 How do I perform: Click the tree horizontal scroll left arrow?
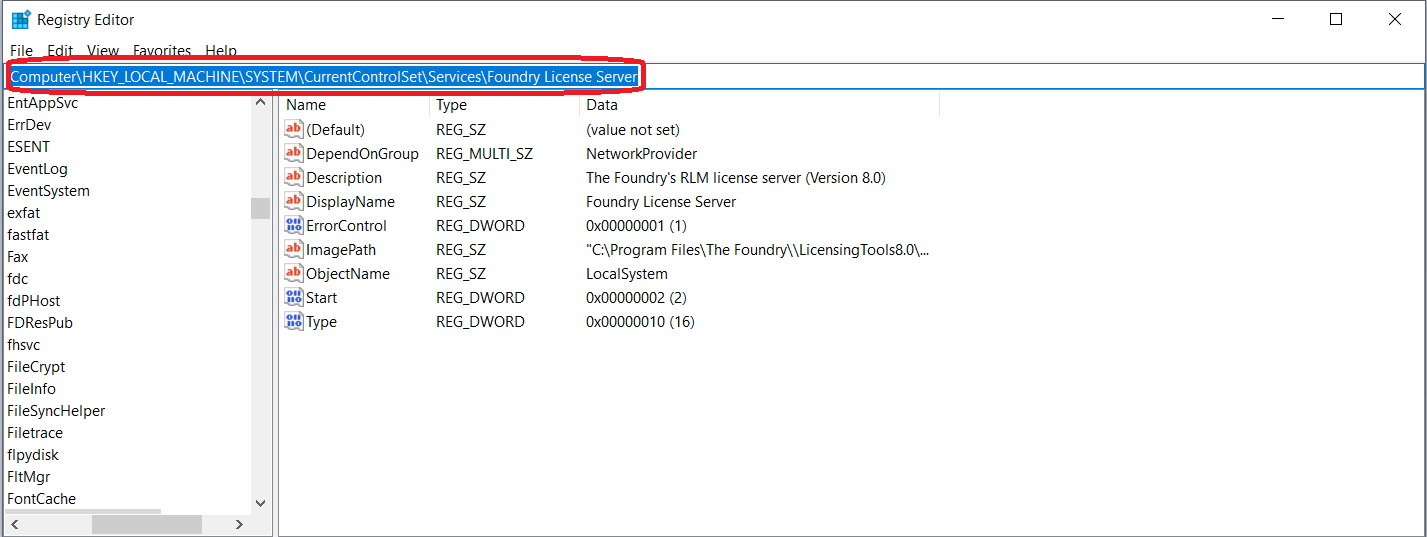point(15,524)
